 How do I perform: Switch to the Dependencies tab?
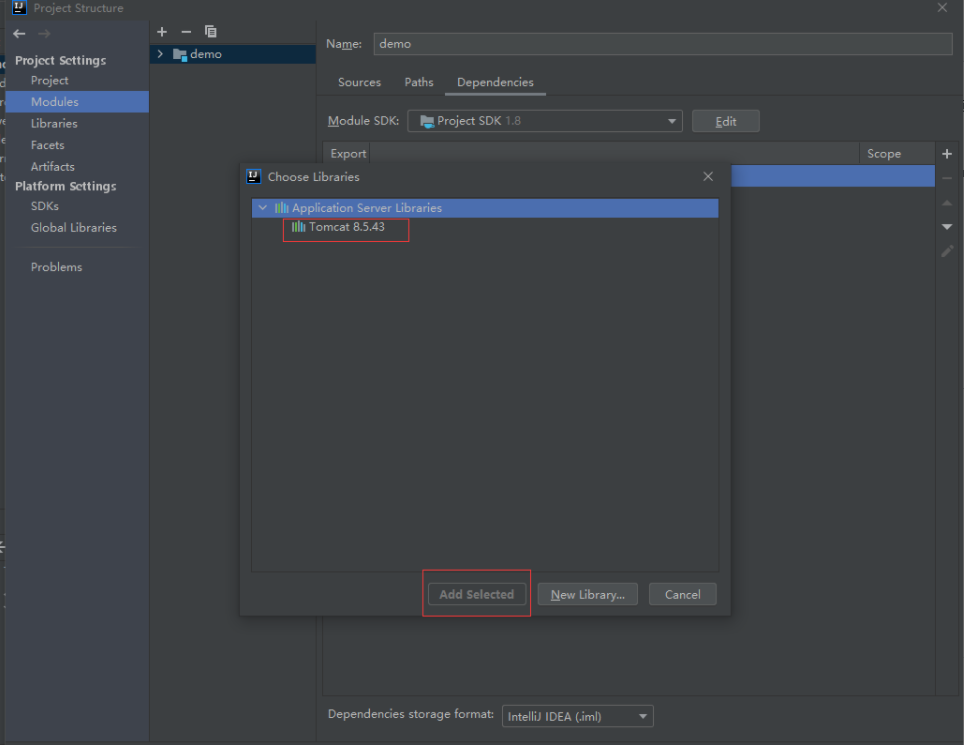point(495,82)
